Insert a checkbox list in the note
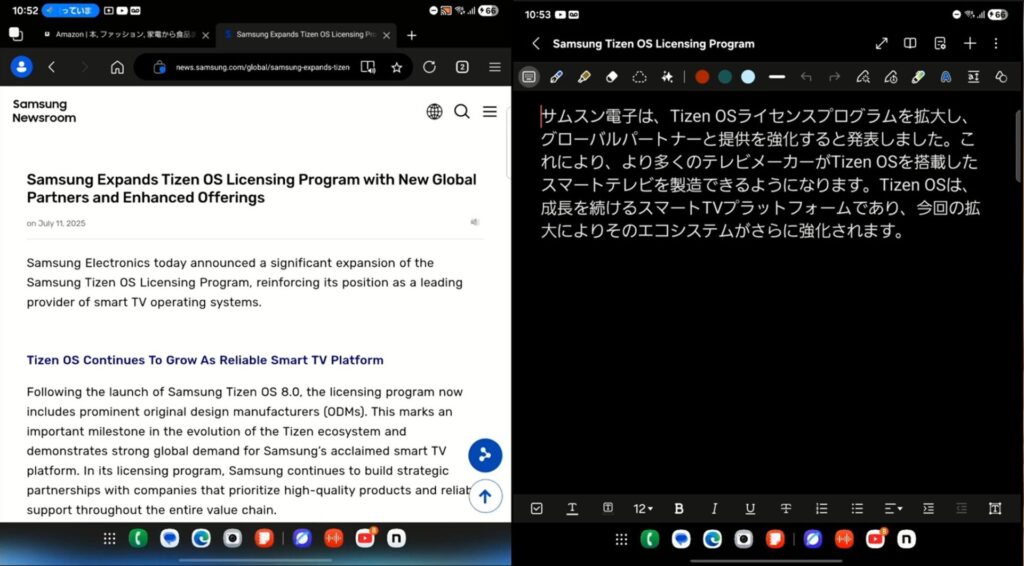 [x=537, y=509]
